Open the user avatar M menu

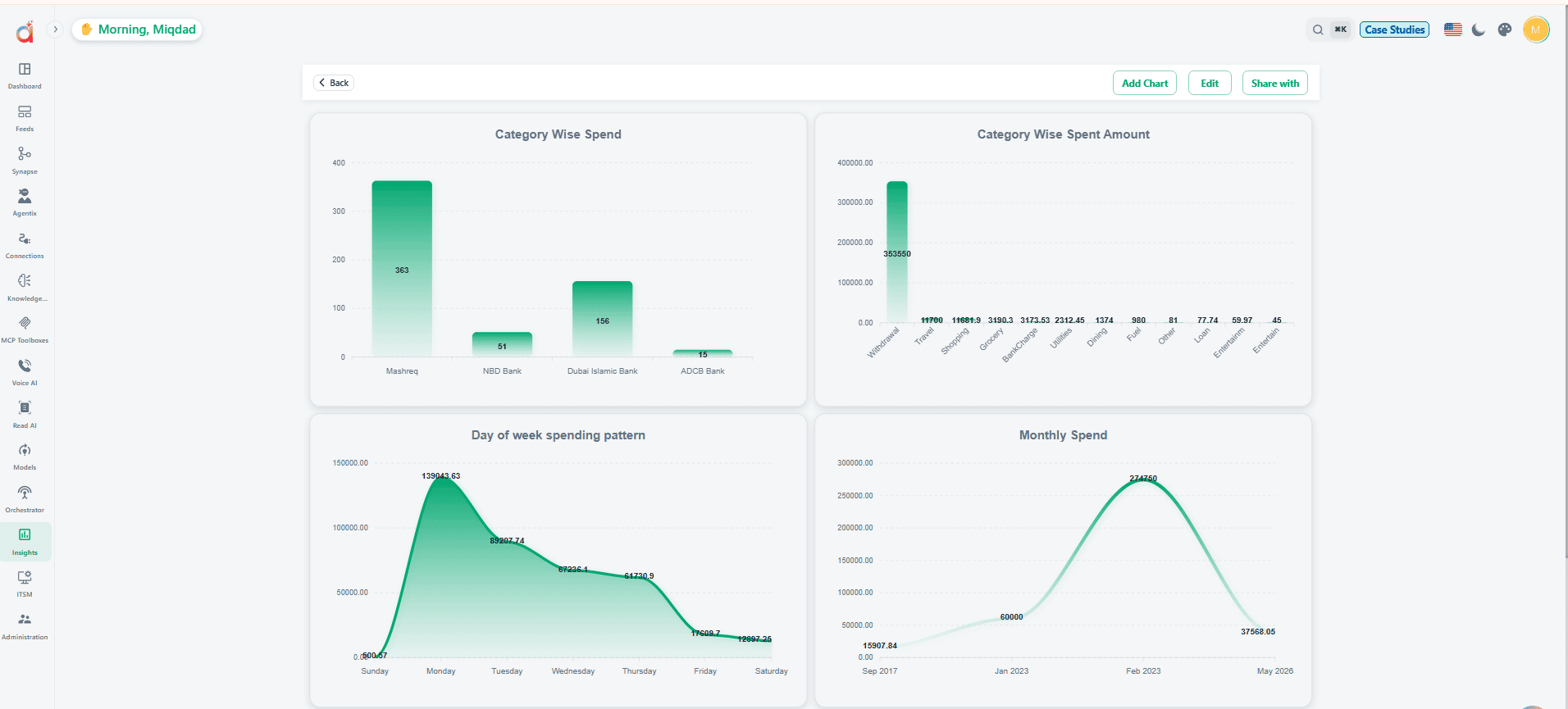coord(1536,30)
